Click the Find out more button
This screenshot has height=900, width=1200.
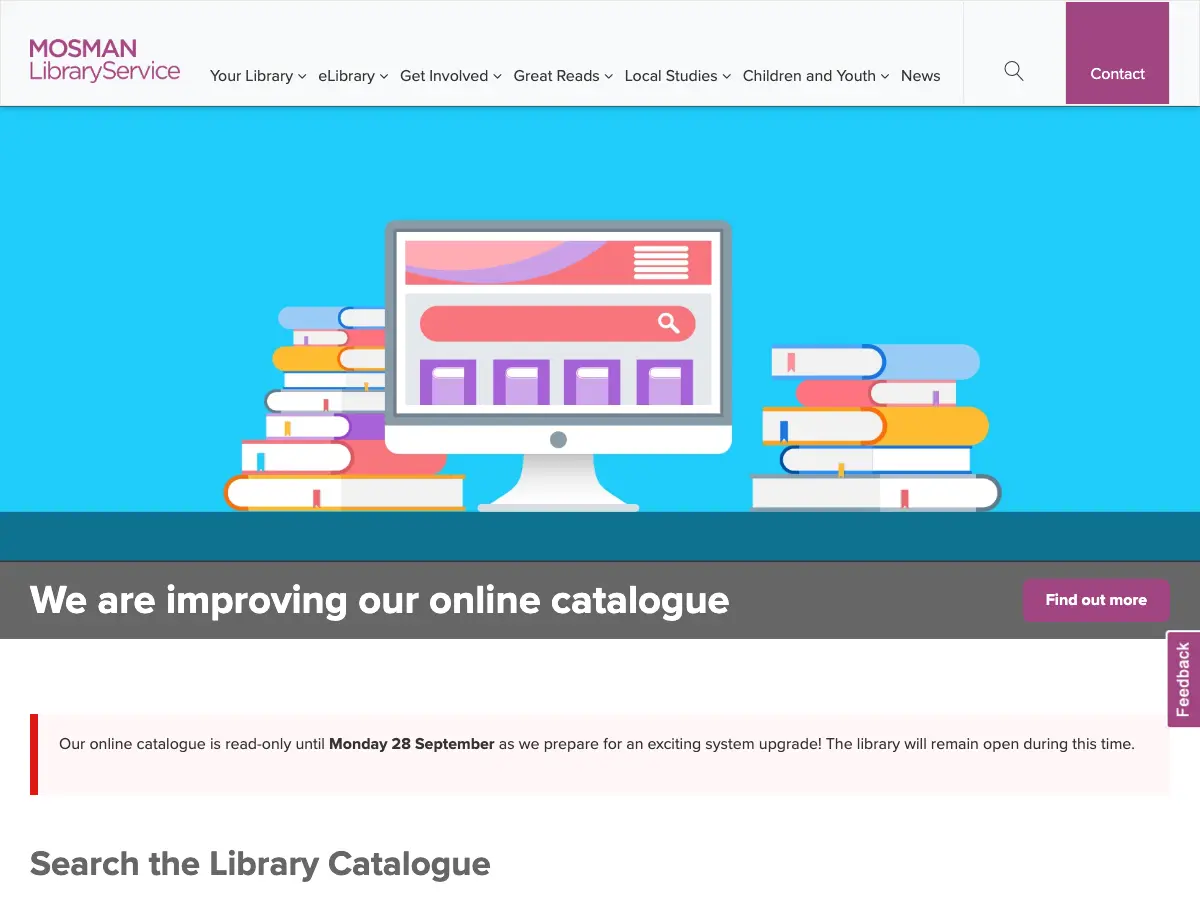(1096, 600)
